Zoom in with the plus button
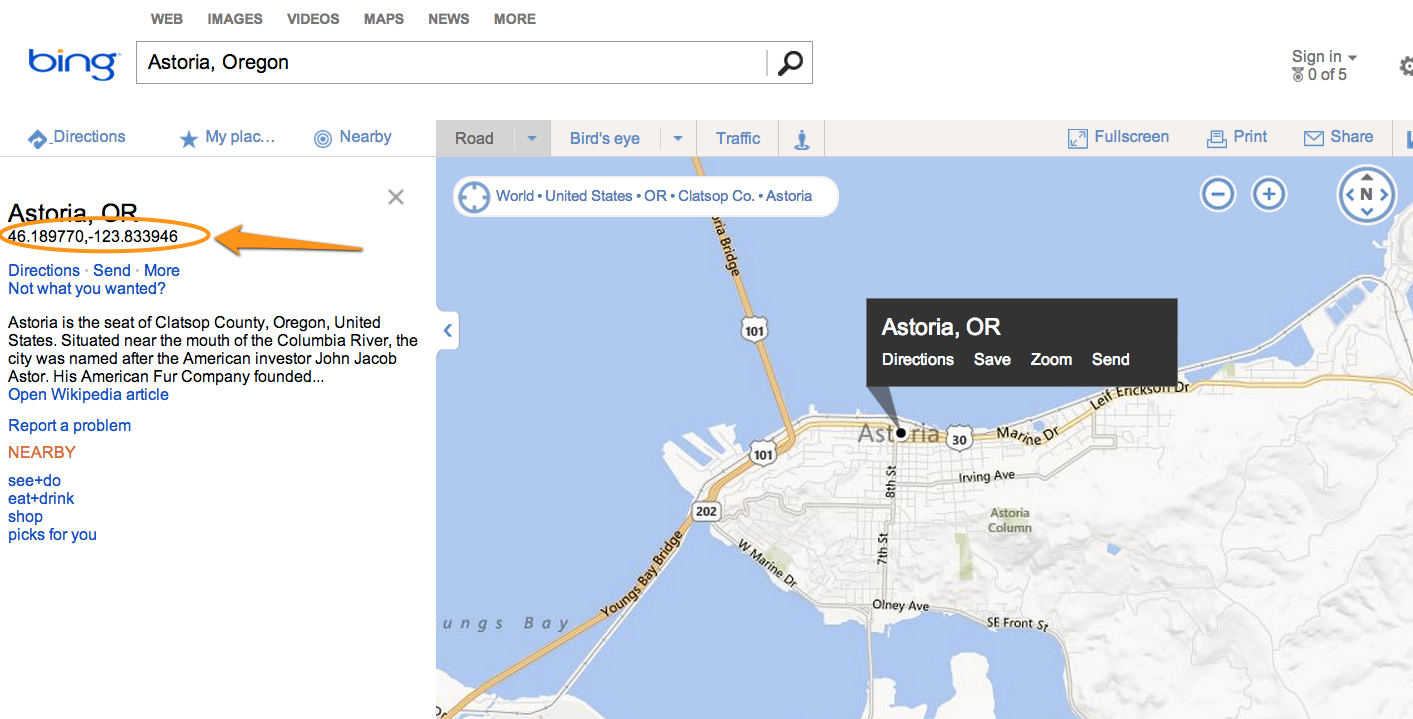Viewport: 1413px width, 719px height. pos(1269,194)
